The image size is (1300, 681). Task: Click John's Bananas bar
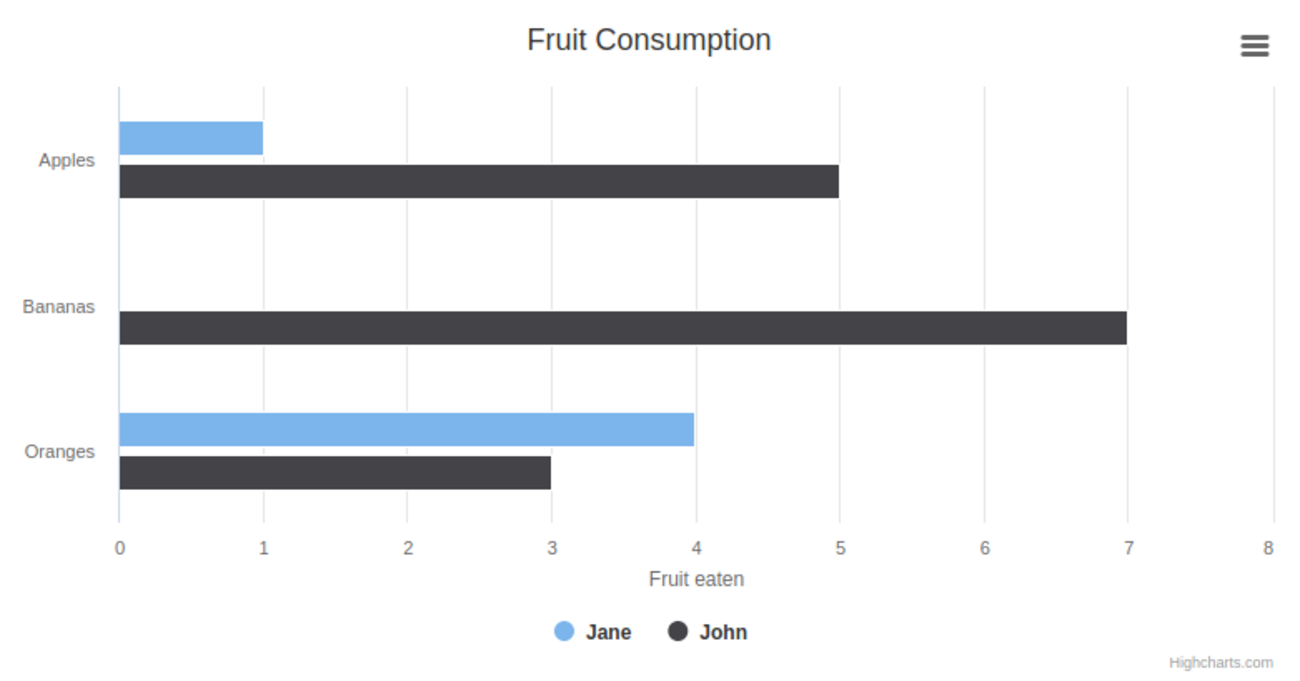coord(623,328)
